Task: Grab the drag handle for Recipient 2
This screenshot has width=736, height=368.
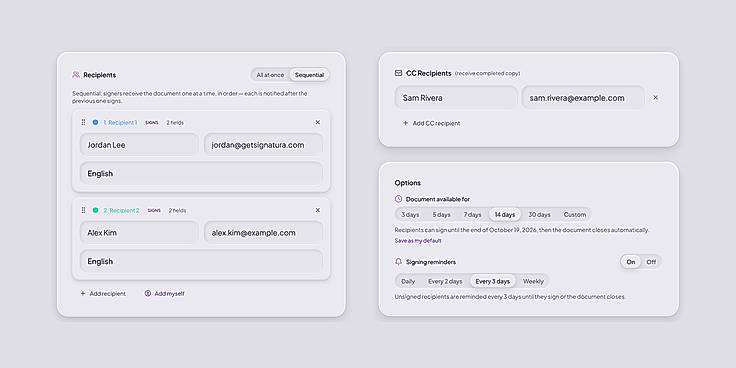Action: [84, 210]
